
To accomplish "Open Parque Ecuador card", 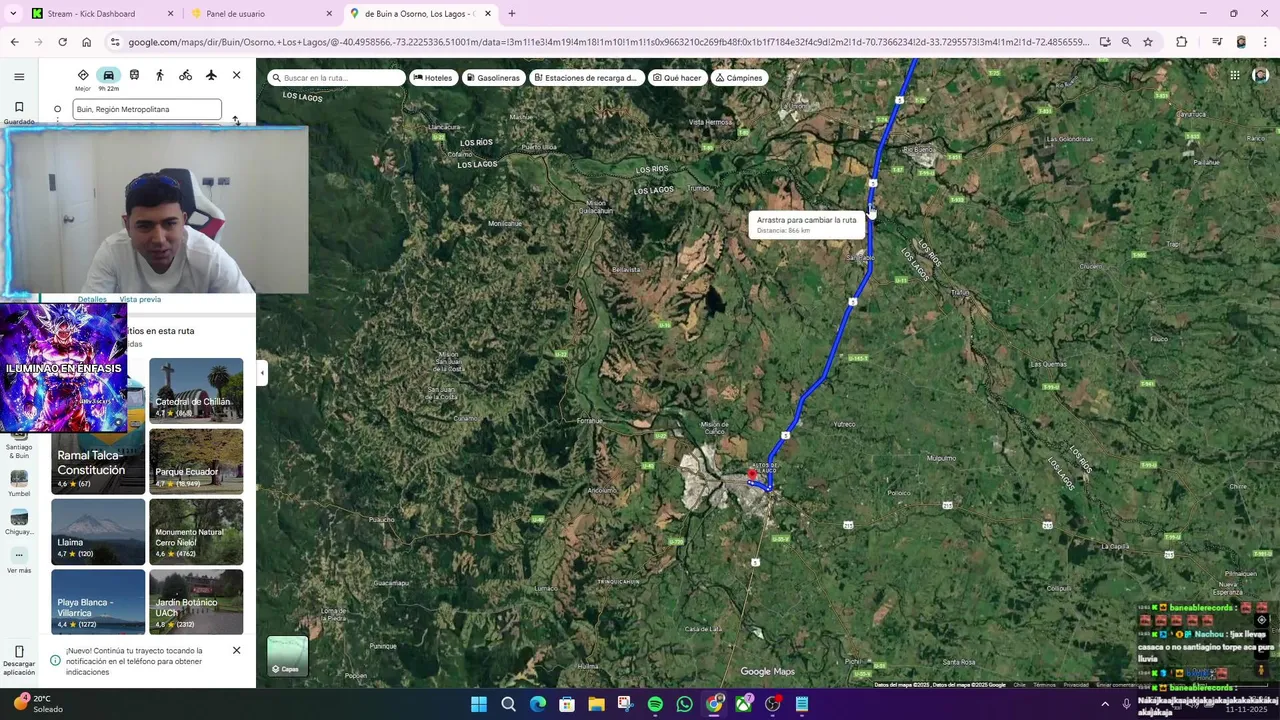I will (196, 461).
